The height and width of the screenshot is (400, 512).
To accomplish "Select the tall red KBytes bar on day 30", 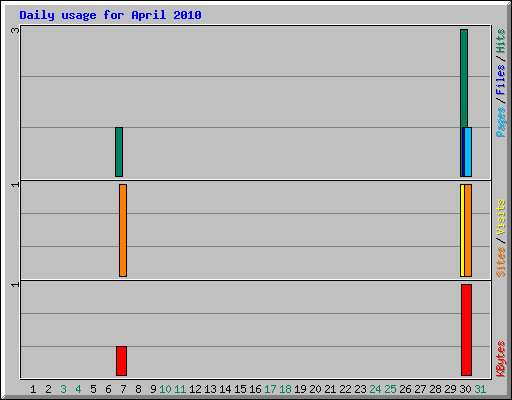I will [466, 330].
